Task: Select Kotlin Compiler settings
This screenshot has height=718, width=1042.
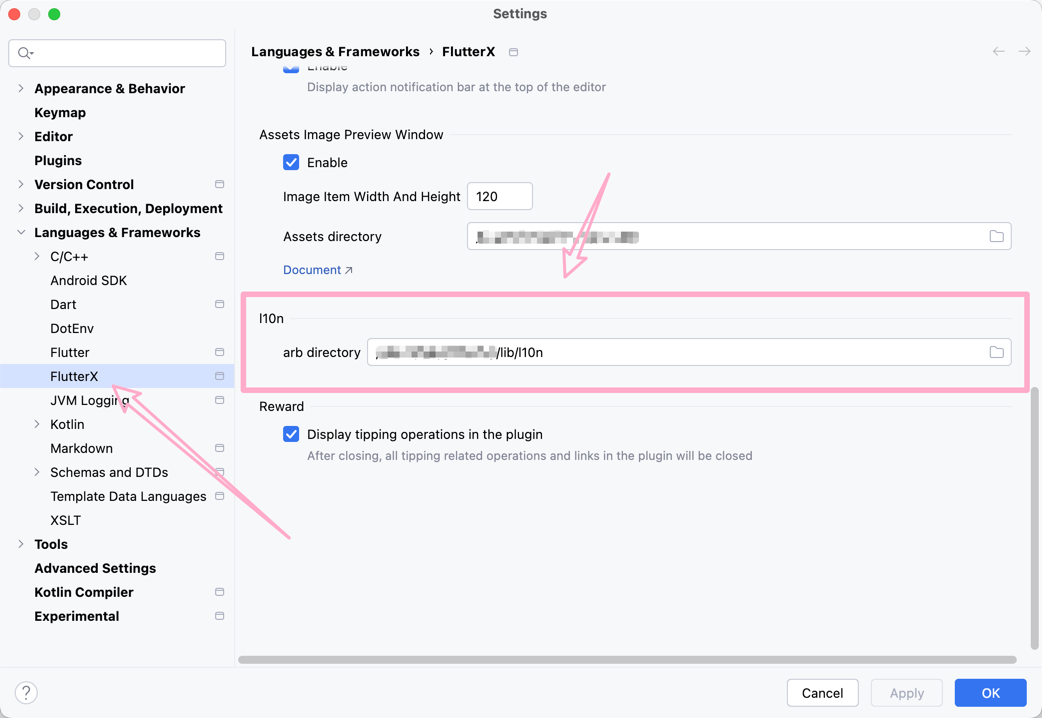Action: coord(84,592)
